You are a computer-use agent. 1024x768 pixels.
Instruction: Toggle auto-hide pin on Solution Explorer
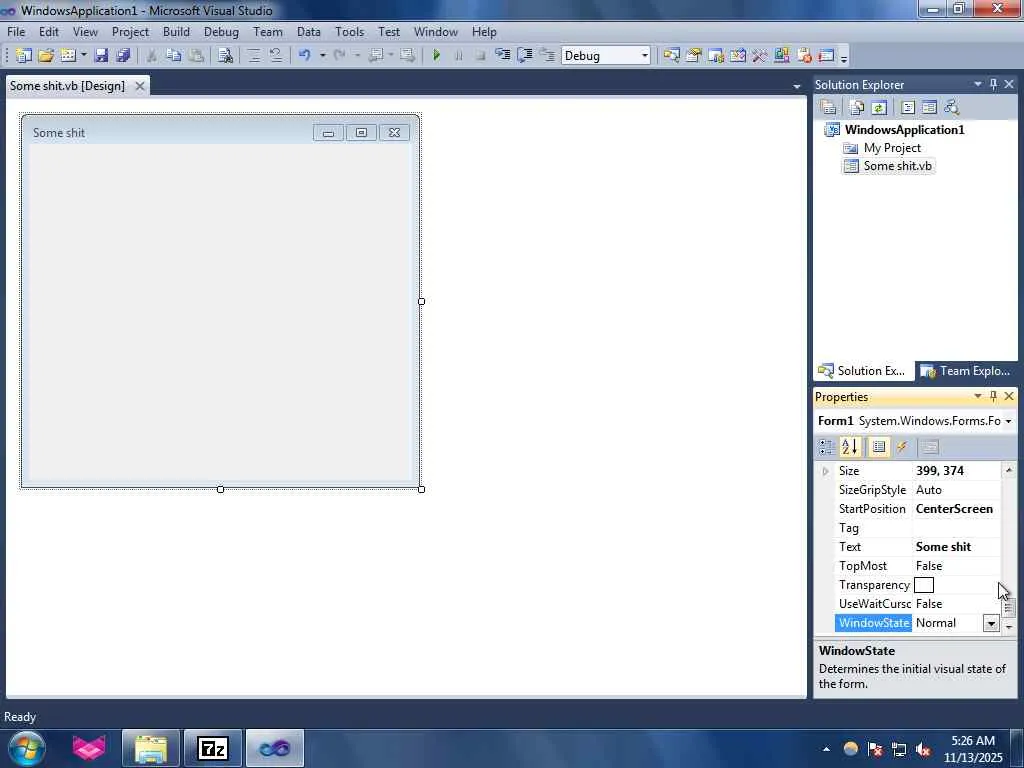(x=993, y=84)
